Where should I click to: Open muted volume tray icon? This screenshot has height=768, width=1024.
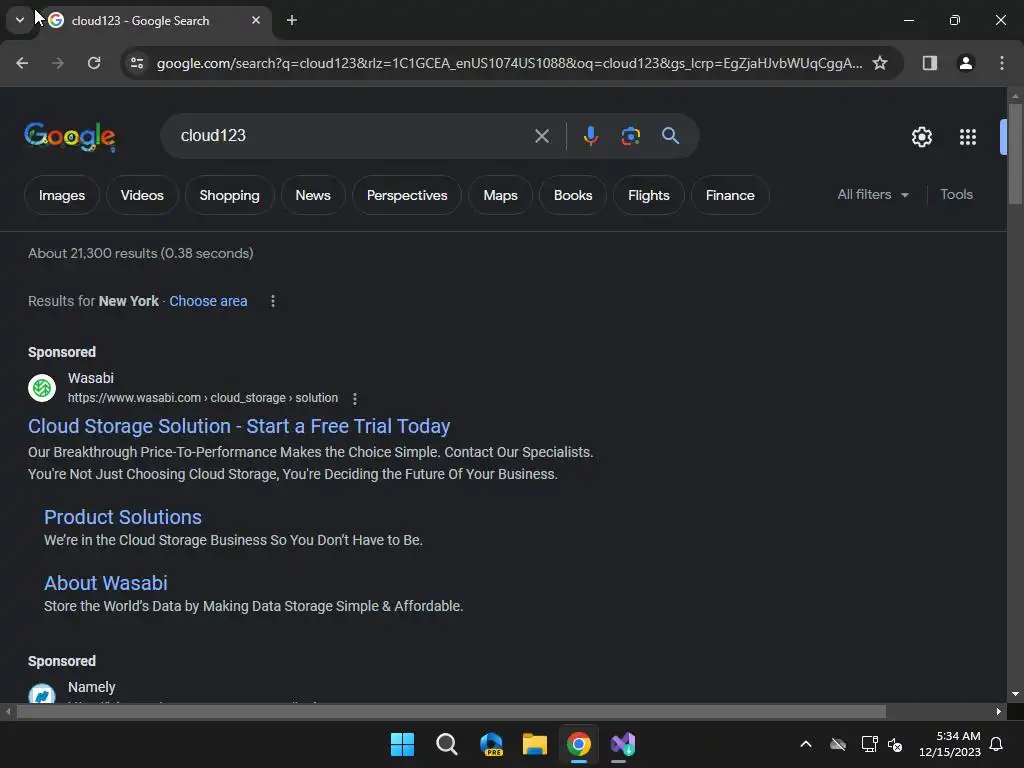(x=895, y=744)
